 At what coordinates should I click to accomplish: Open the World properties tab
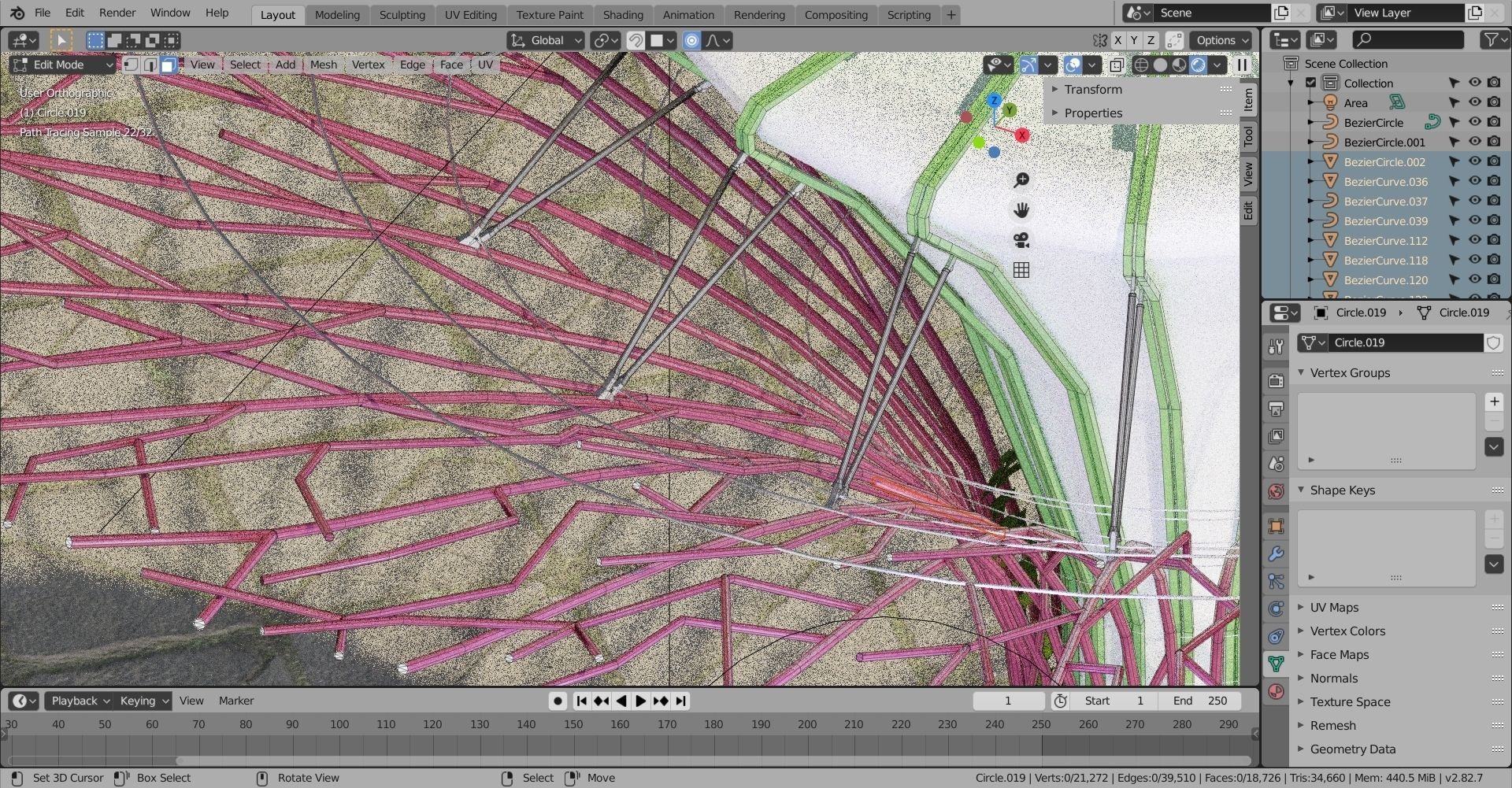[1276, 491]
